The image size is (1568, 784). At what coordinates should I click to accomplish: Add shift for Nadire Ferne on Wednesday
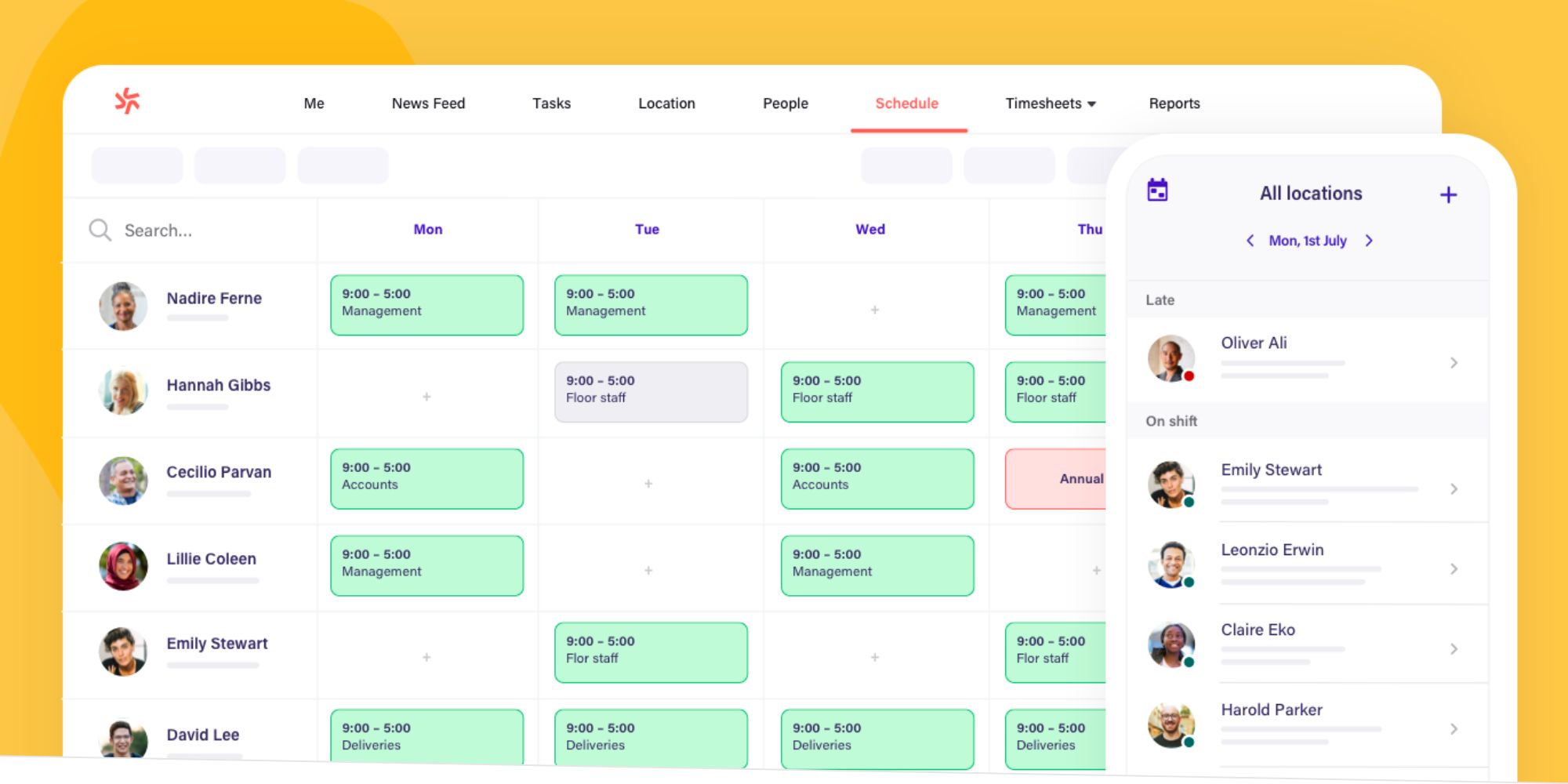tap(875, 310)
